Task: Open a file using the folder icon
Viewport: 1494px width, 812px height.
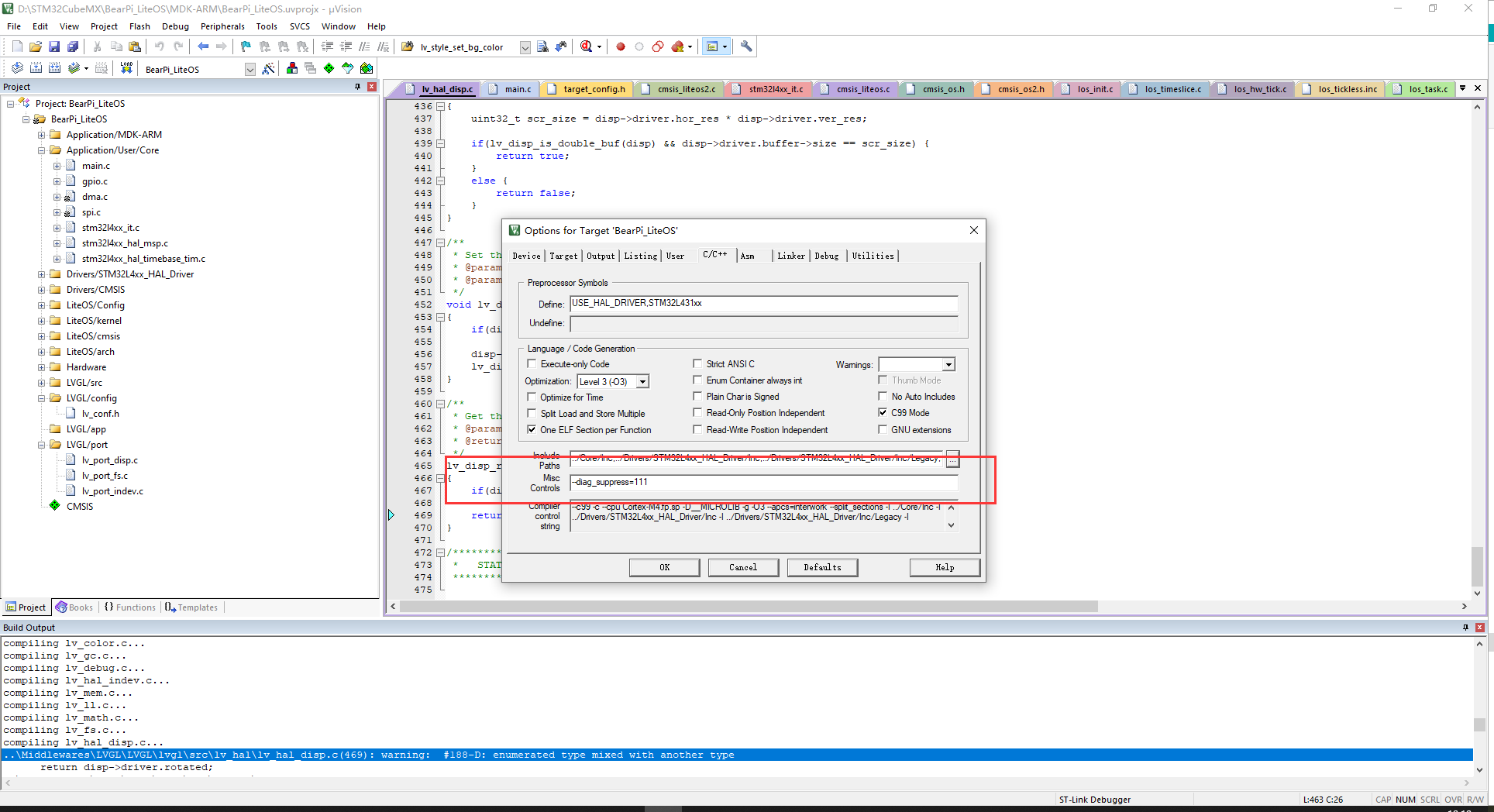Action: tap(36, 46)
